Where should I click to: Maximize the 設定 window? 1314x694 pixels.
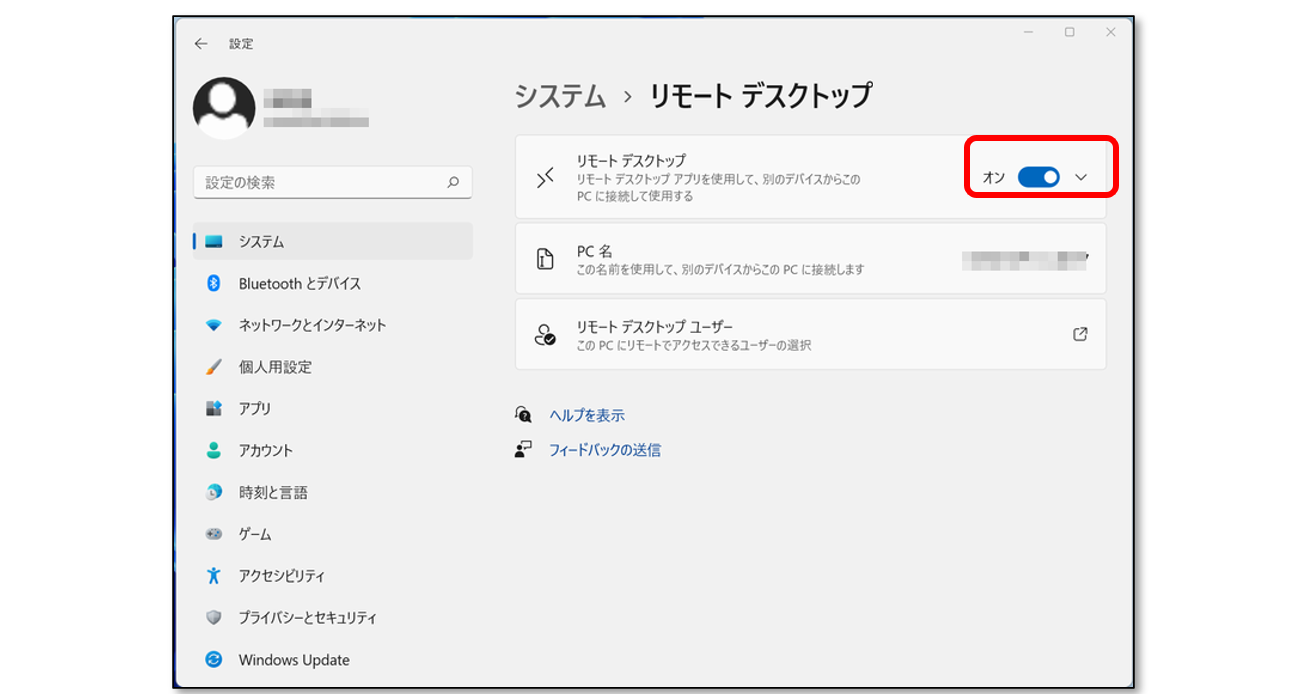[x=1069, y=32]
